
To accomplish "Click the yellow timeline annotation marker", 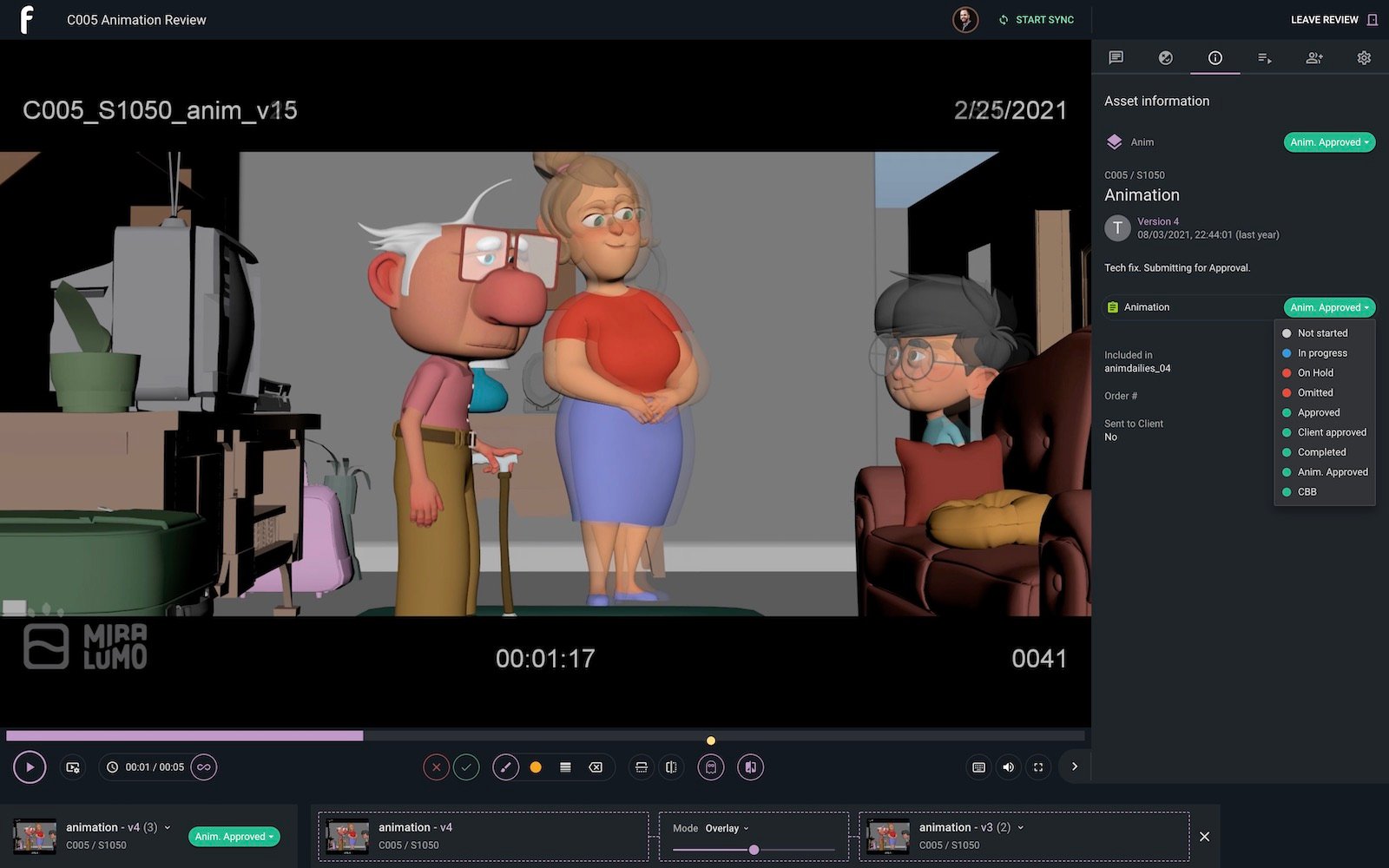I will (x=711, y=740).
